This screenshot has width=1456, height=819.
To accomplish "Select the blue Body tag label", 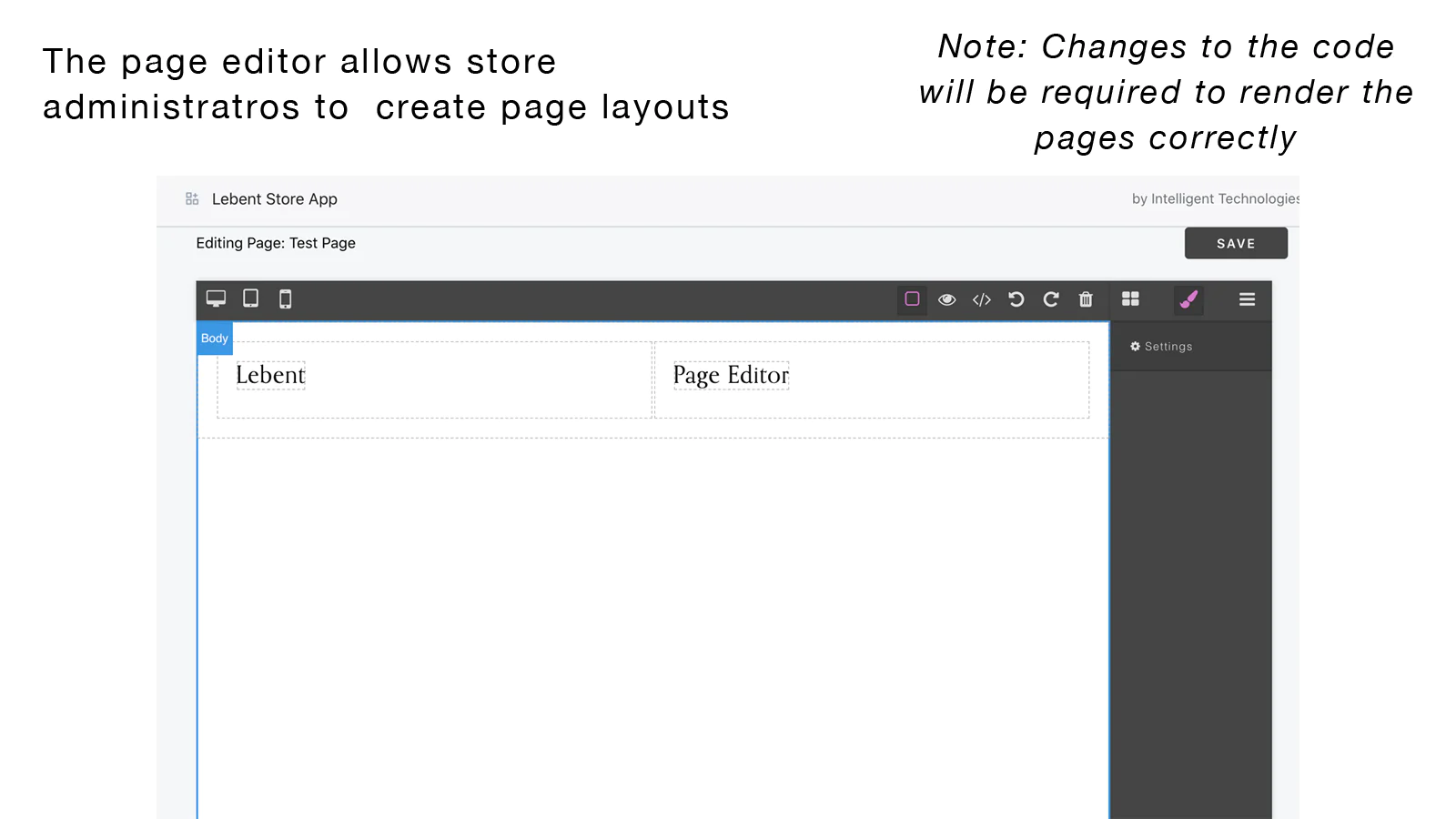I will click(x=215, y=339).
